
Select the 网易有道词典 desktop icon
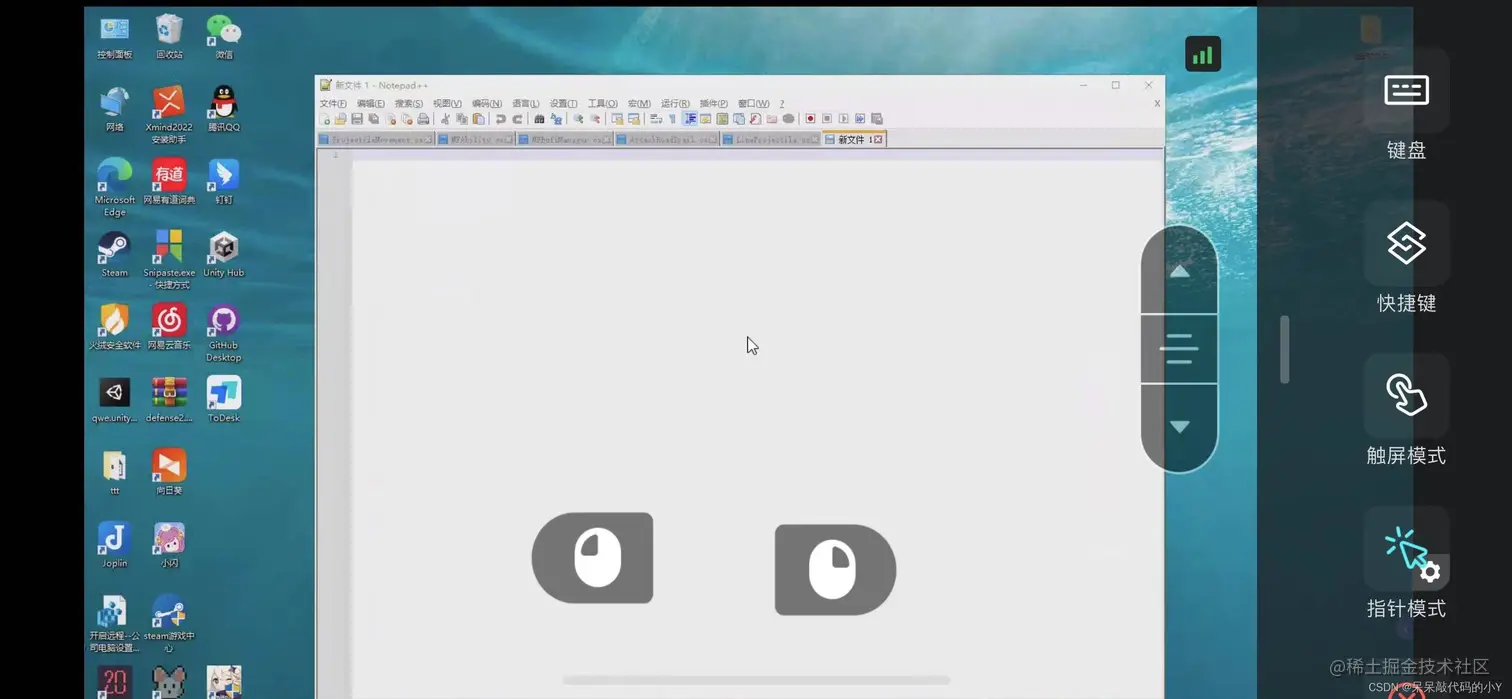coord(169,182)
